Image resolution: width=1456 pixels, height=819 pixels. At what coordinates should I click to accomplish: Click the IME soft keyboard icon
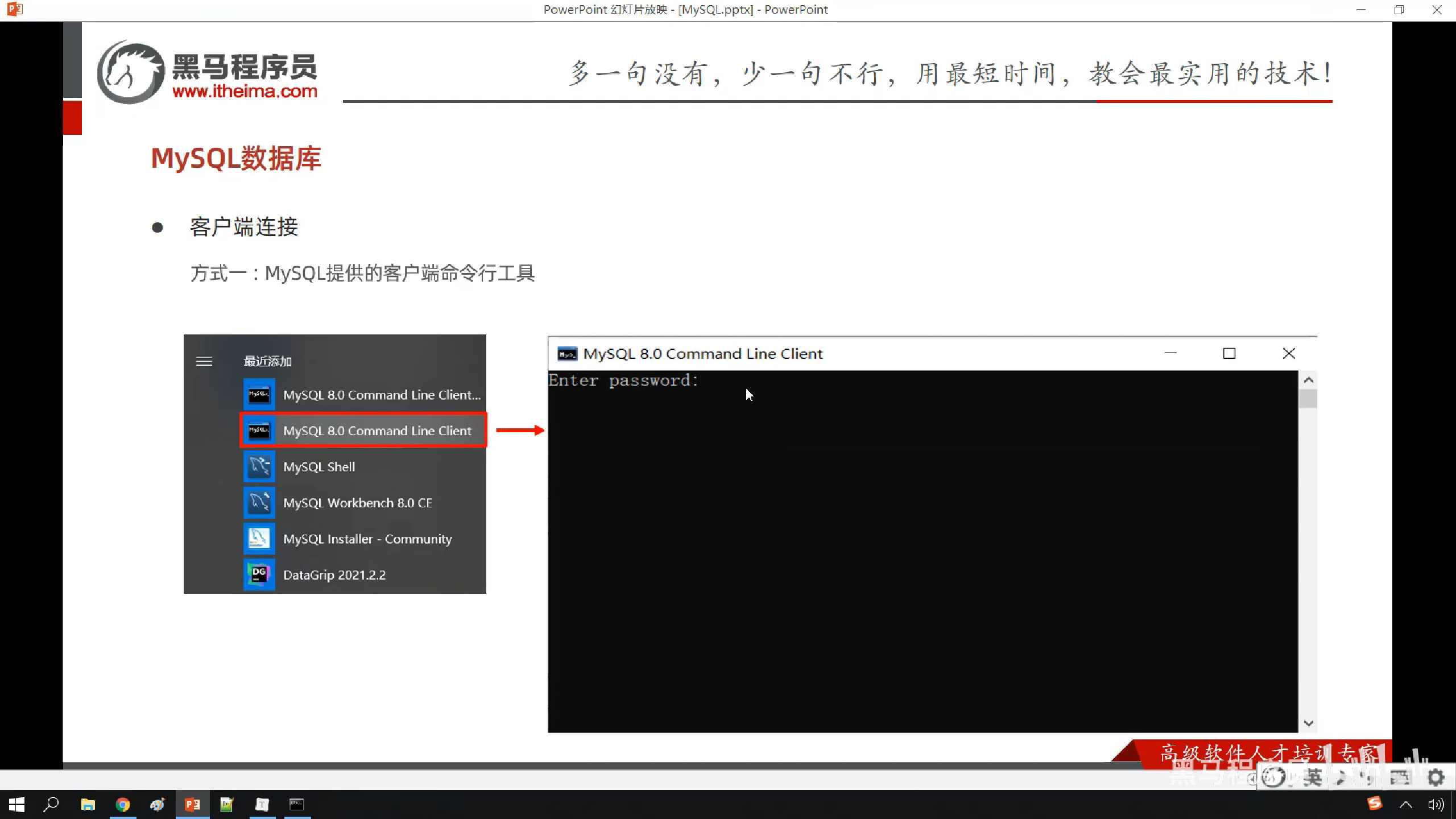[x=1400, y=777]
